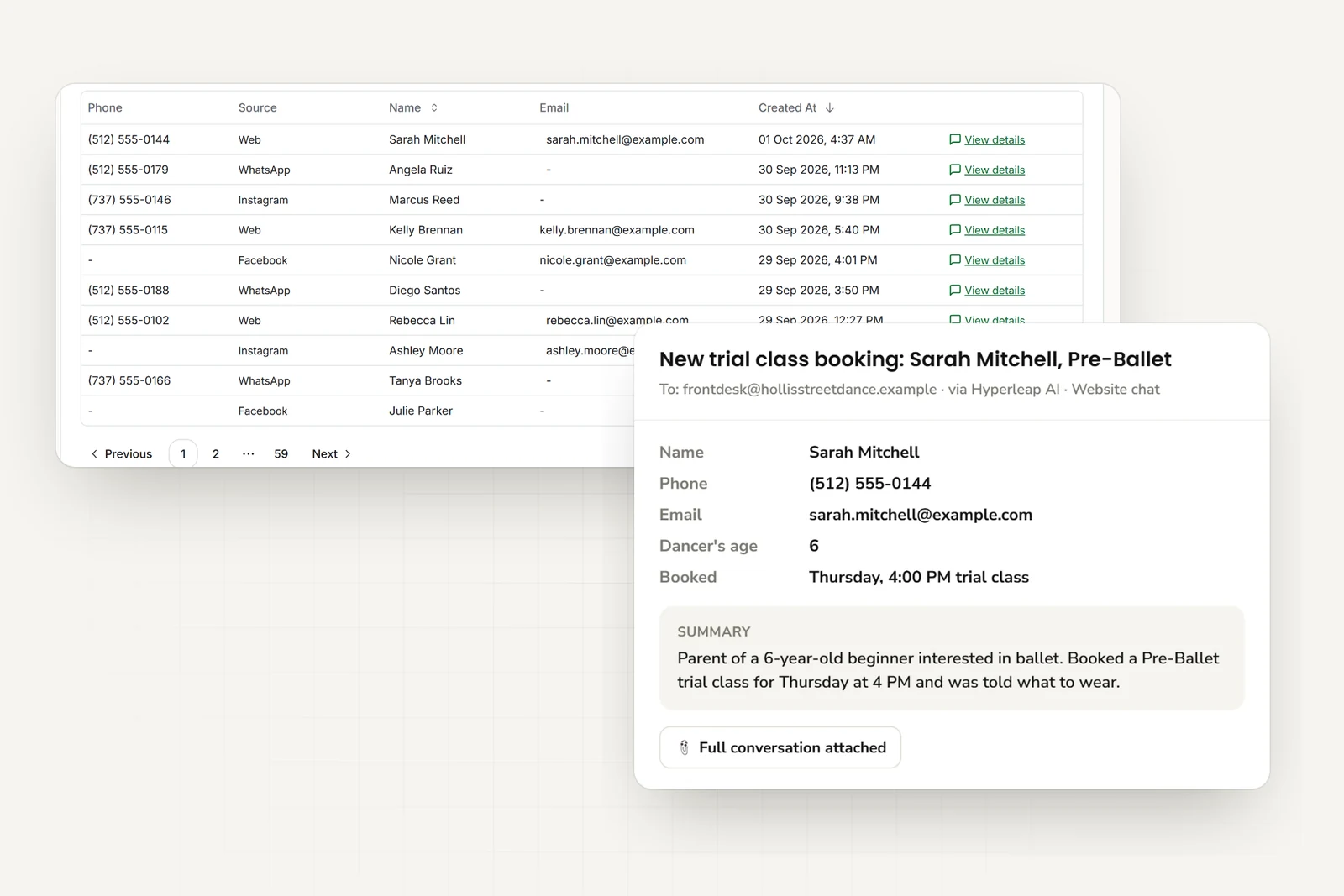Click the New trial class booking title
The width and height of the screenshot is (1344, 896).
[x=915, y=359]
